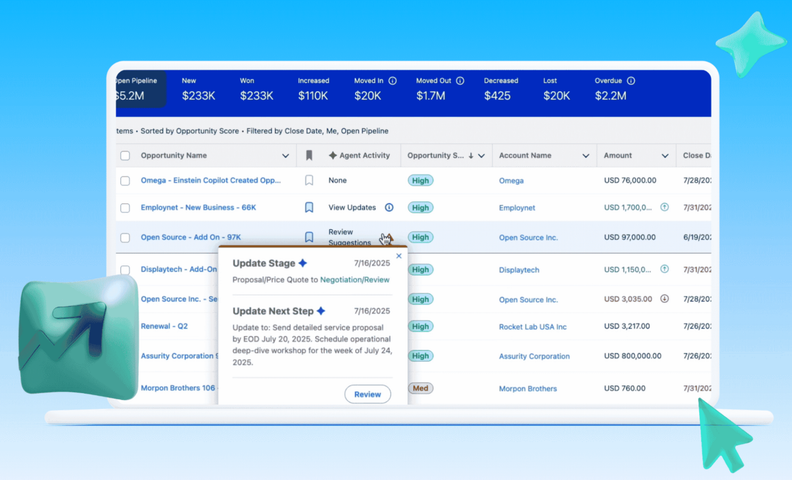Screen dimensions: 792x480
Task: Open the Account Name column dropdown
Action: click(x=585, y=156)
